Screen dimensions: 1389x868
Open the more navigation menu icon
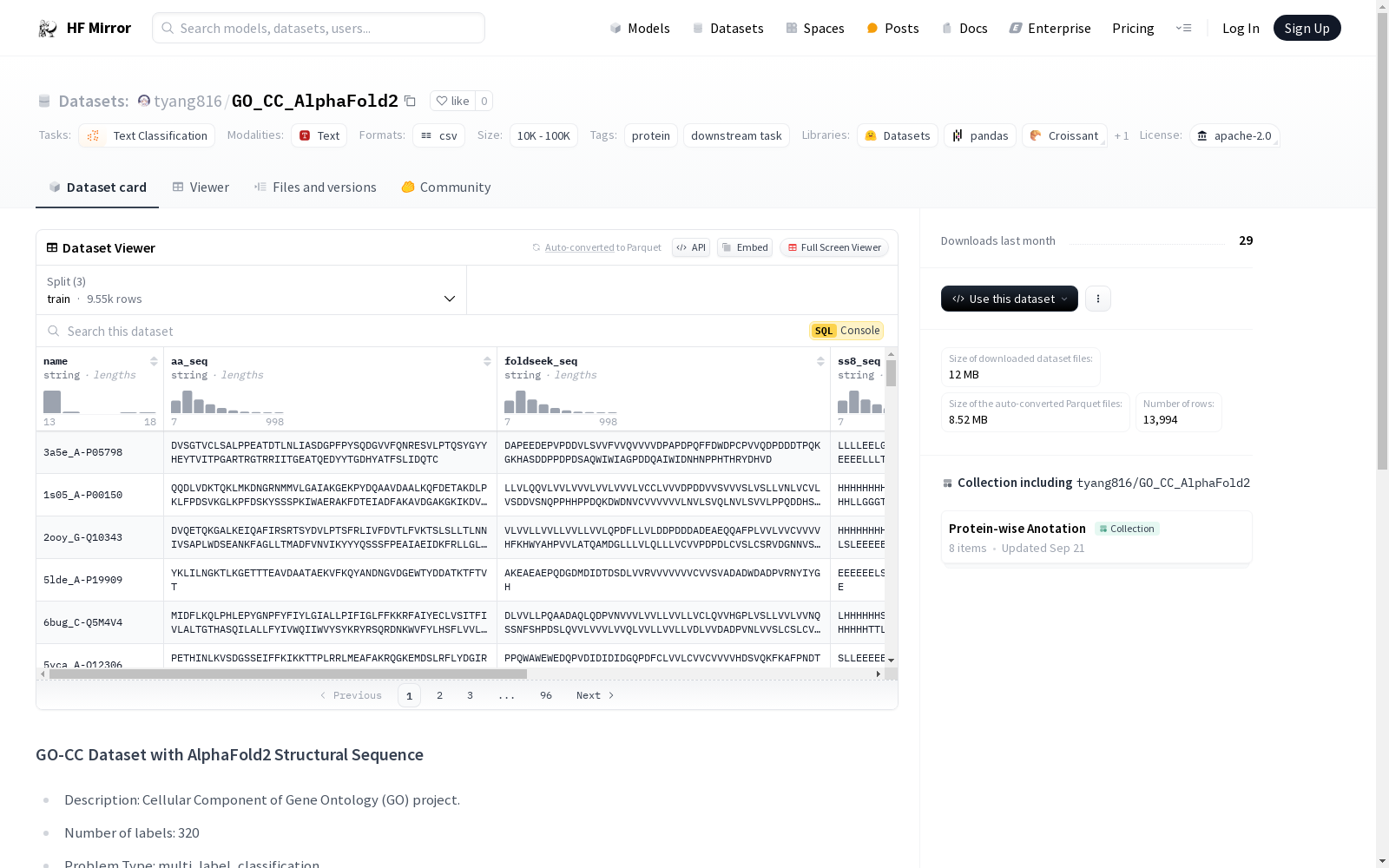1183,28
